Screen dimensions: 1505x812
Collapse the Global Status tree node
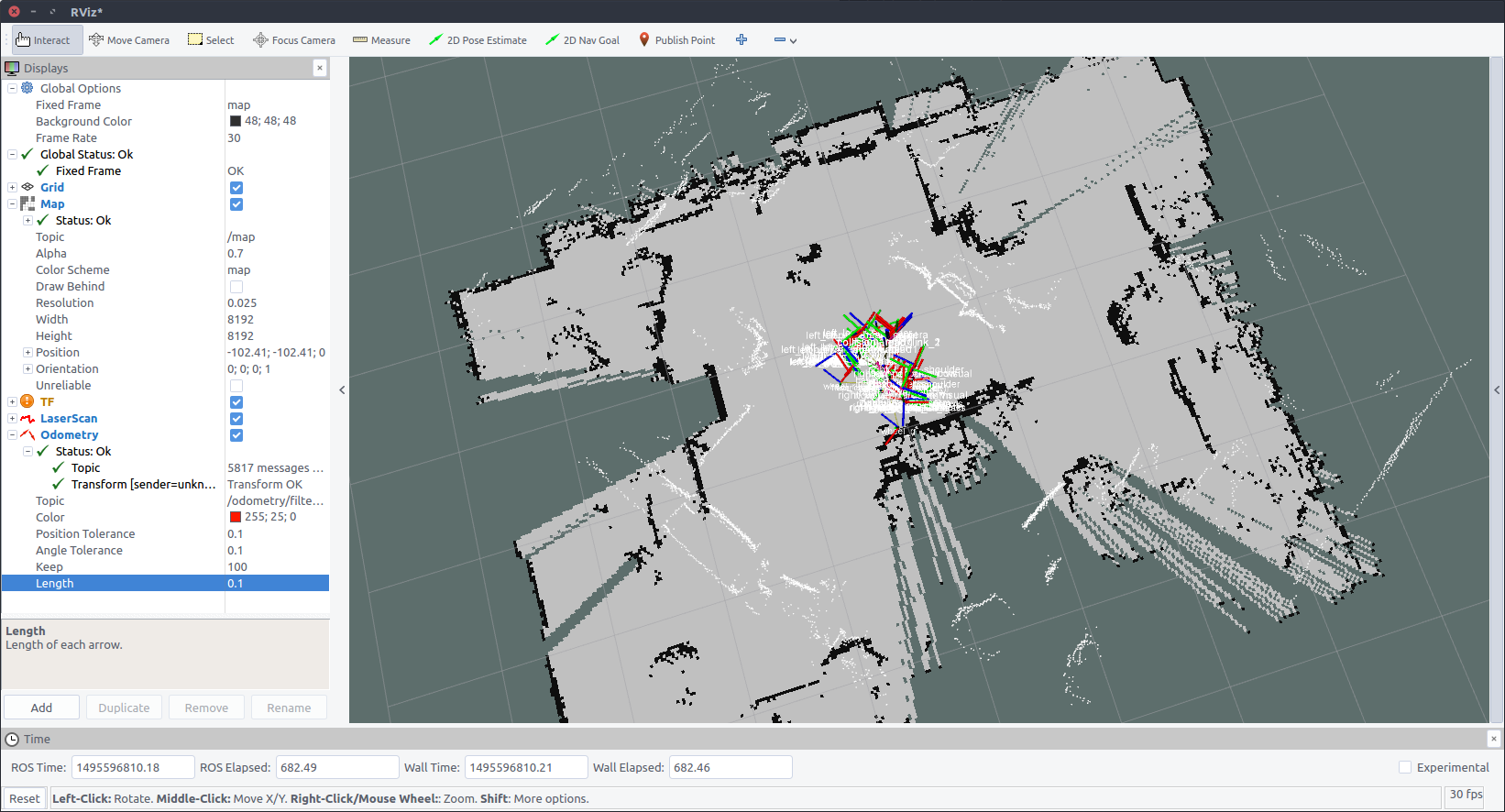click(x=12, y=154)
